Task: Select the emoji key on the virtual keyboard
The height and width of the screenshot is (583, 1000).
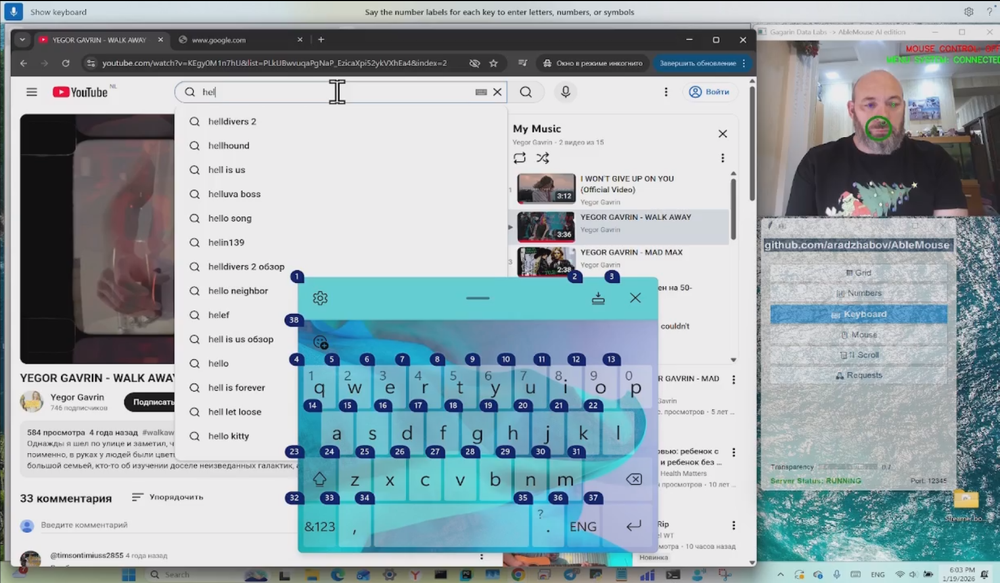Action: click(x=320, y=342)
